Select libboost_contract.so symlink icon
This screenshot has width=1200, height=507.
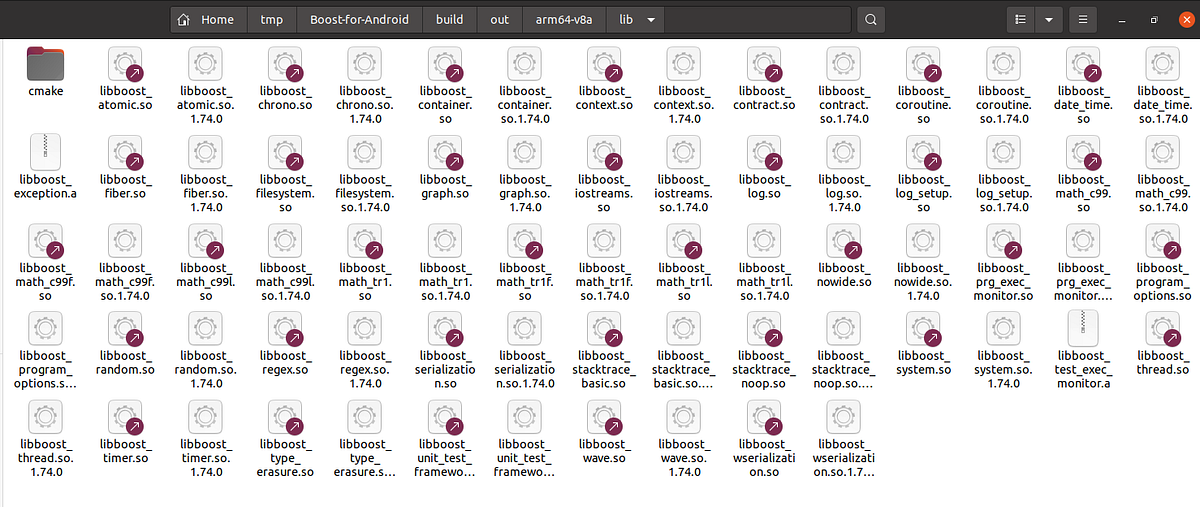click(x=766, y=64)
